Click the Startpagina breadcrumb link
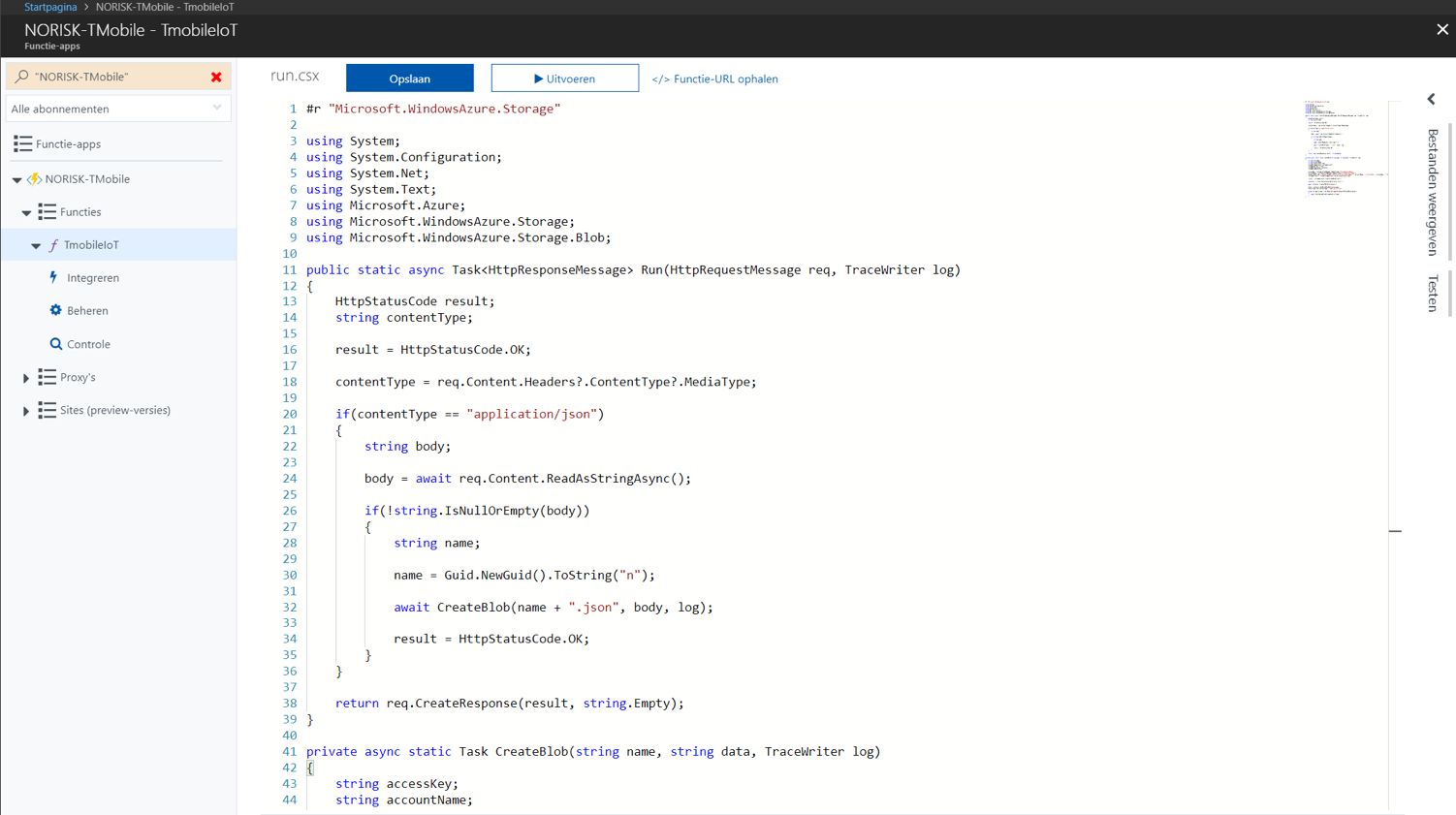Image resolution: width=1456 pixels, height=815 pixels. point(50,7)
